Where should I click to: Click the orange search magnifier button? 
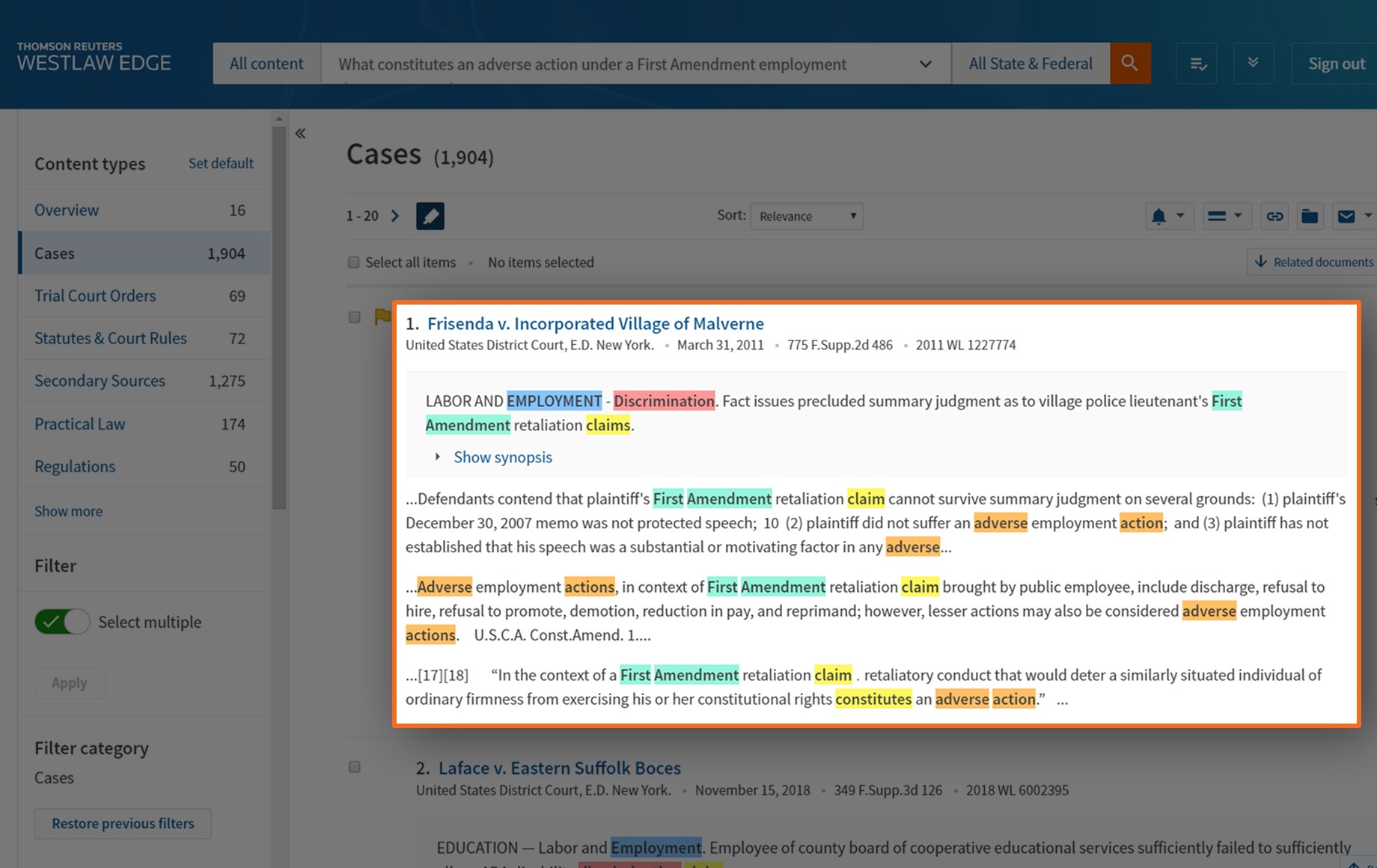pyautogui.click(x=1129, y=64)
